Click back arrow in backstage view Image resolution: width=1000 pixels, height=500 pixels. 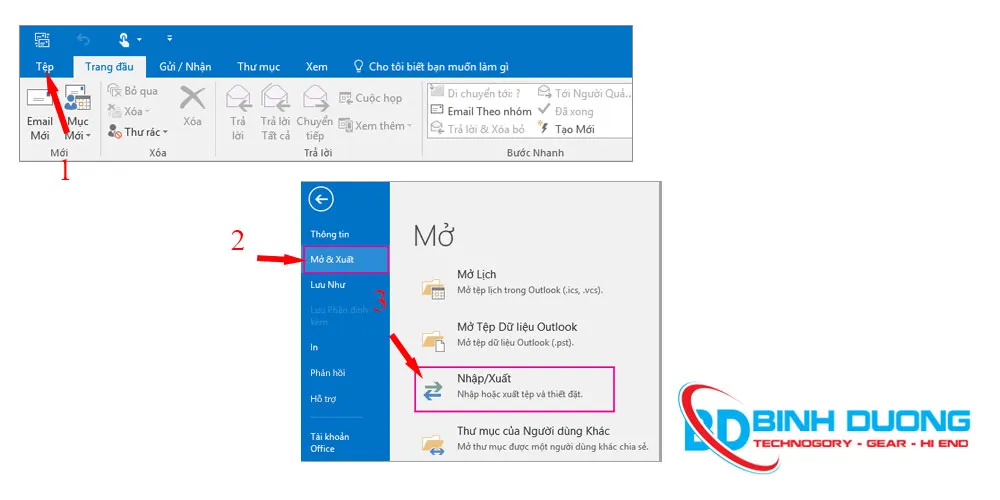coord(321,200)
